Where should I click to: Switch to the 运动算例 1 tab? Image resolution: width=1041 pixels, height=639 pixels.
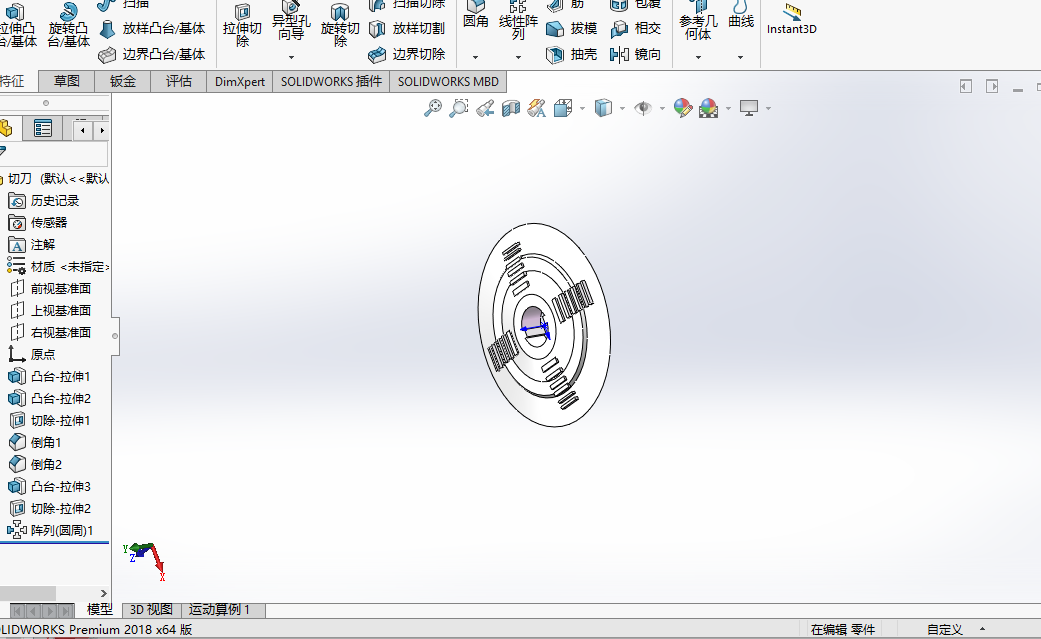tap(219, 610)
